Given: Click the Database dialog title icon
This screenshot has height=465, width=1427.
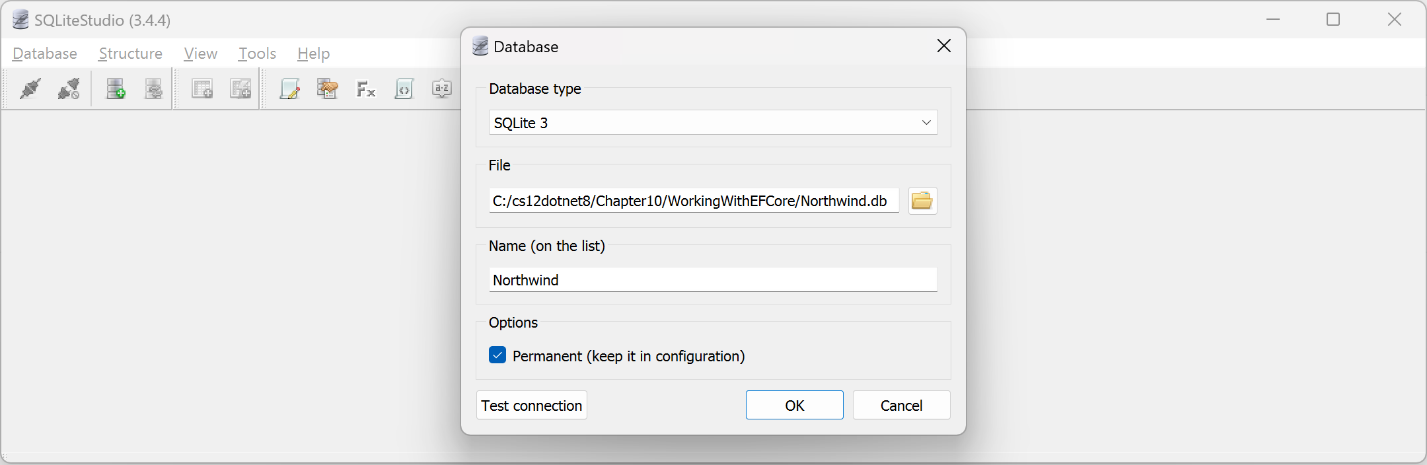Looking at the screenshot, I should click(480, 46).
